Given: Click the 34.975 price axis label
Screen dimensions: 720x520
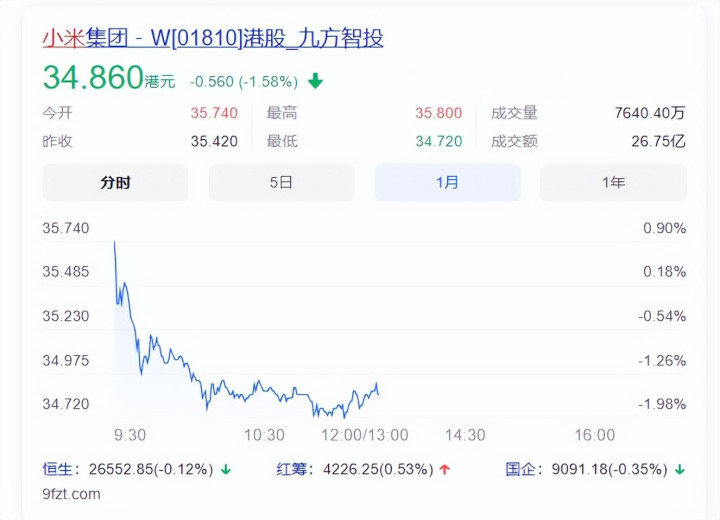Looking at the screenshot, I should (66, 361).
